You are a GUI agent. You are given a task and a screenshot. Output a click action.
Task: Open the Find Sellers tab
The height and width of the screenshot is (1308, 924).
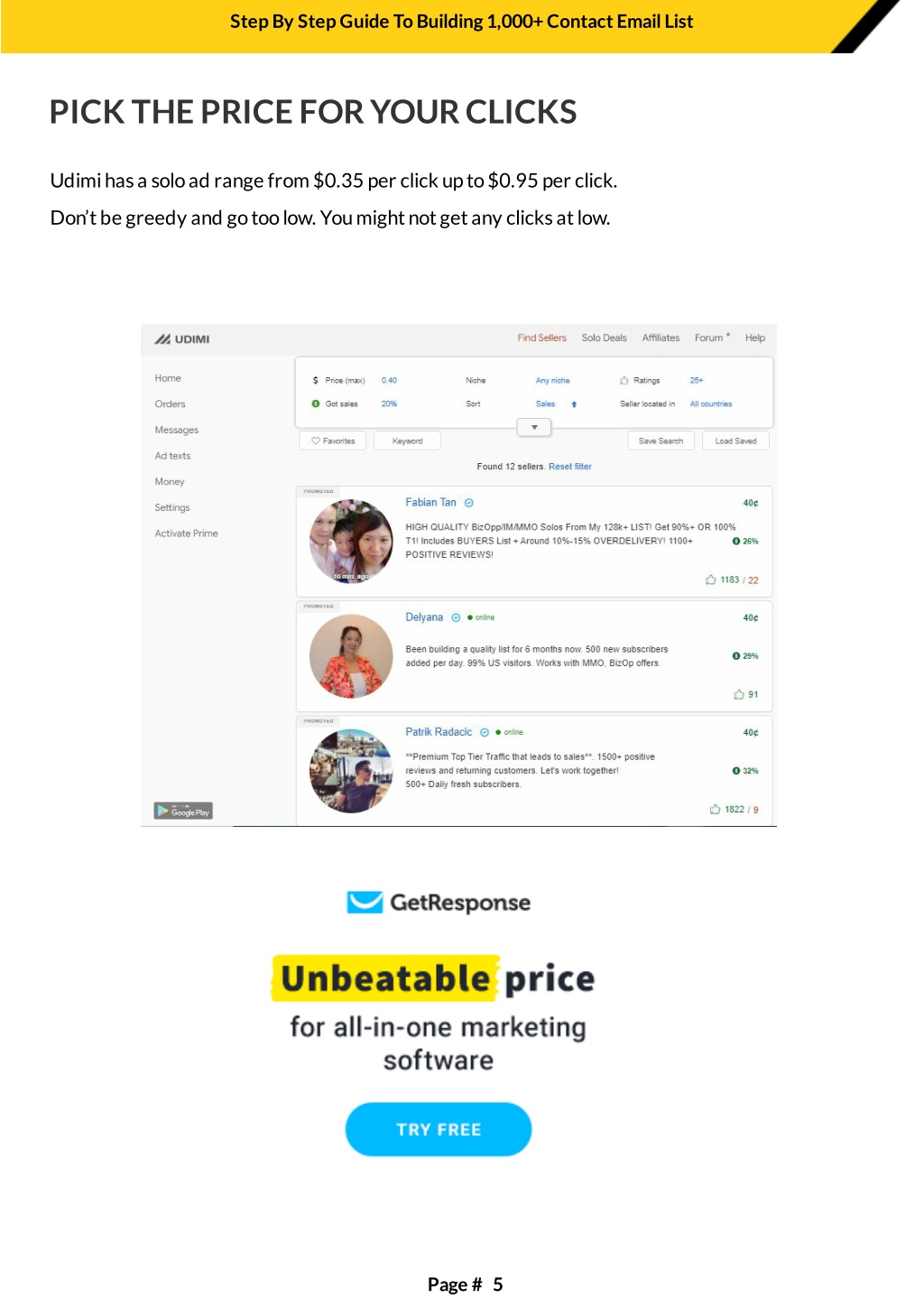pyautogui.click(x=542, y=338)
